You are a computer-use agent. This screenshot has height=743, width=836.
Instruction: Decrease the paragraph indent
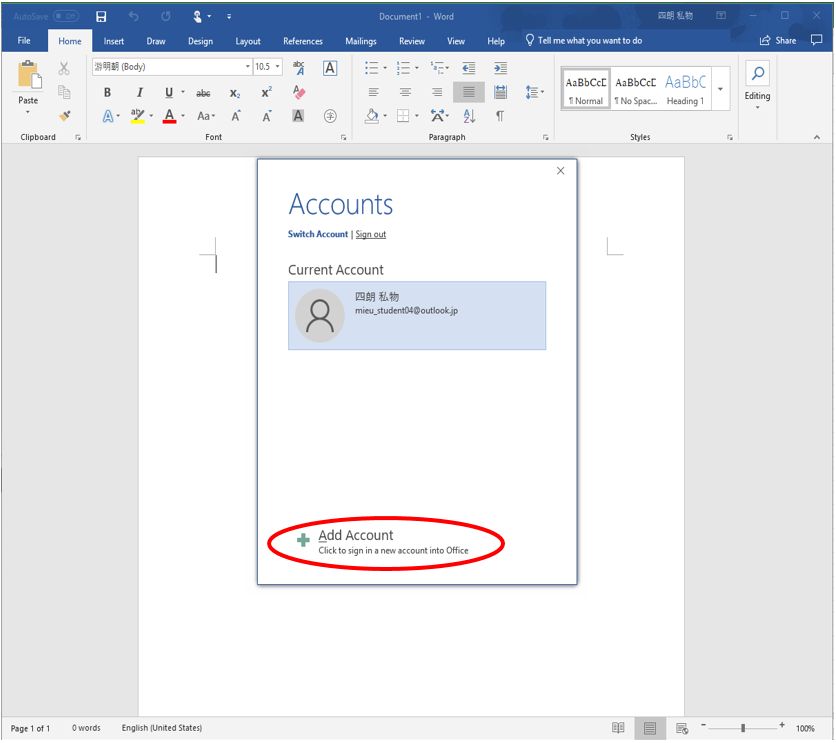(469, 68)
